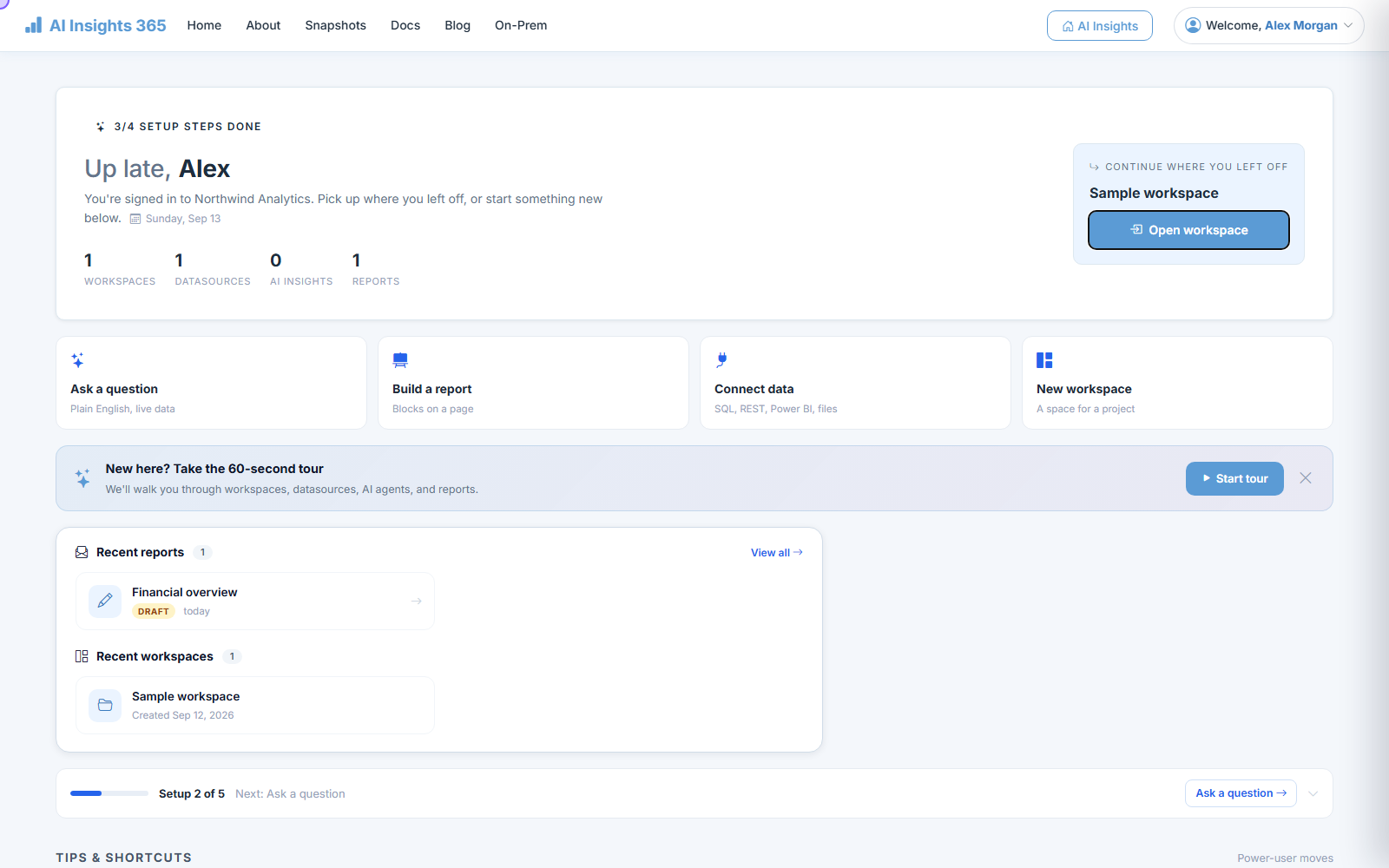Click the plug icon on Connect data card
This screenshot has height=868, width=1389.
721,360
